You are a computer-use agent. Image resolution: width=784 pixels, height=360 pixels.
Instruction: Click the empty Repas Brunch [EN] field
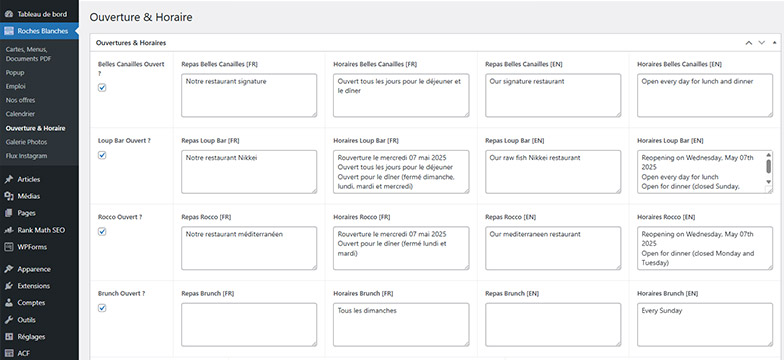[553, 325]
